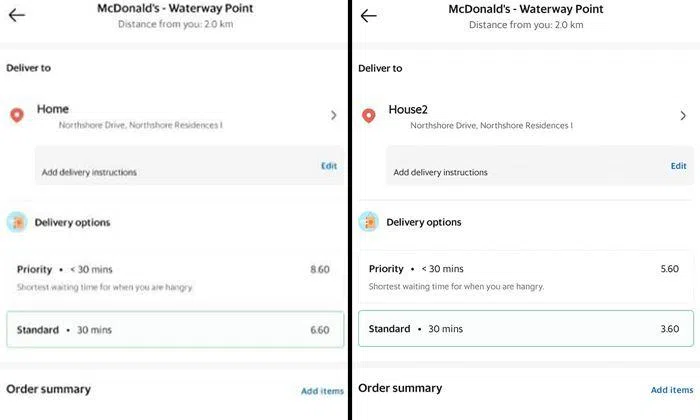Select Standard delivery costing 6.60
Screen dimensions: 700x420
[x=174, y=330]
